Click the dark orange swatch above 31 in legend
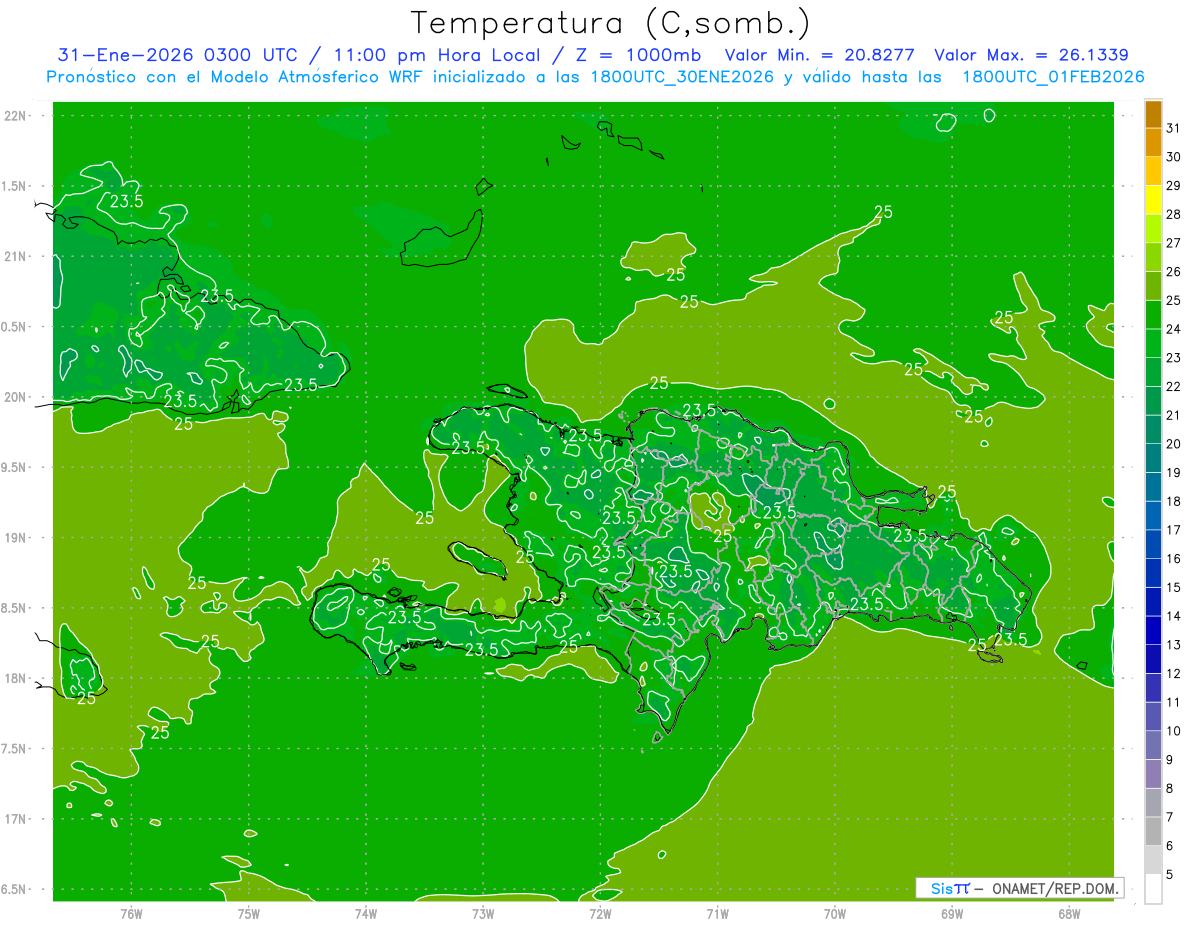Viewport: 1200px width, 927px height. pos(1153,114)
